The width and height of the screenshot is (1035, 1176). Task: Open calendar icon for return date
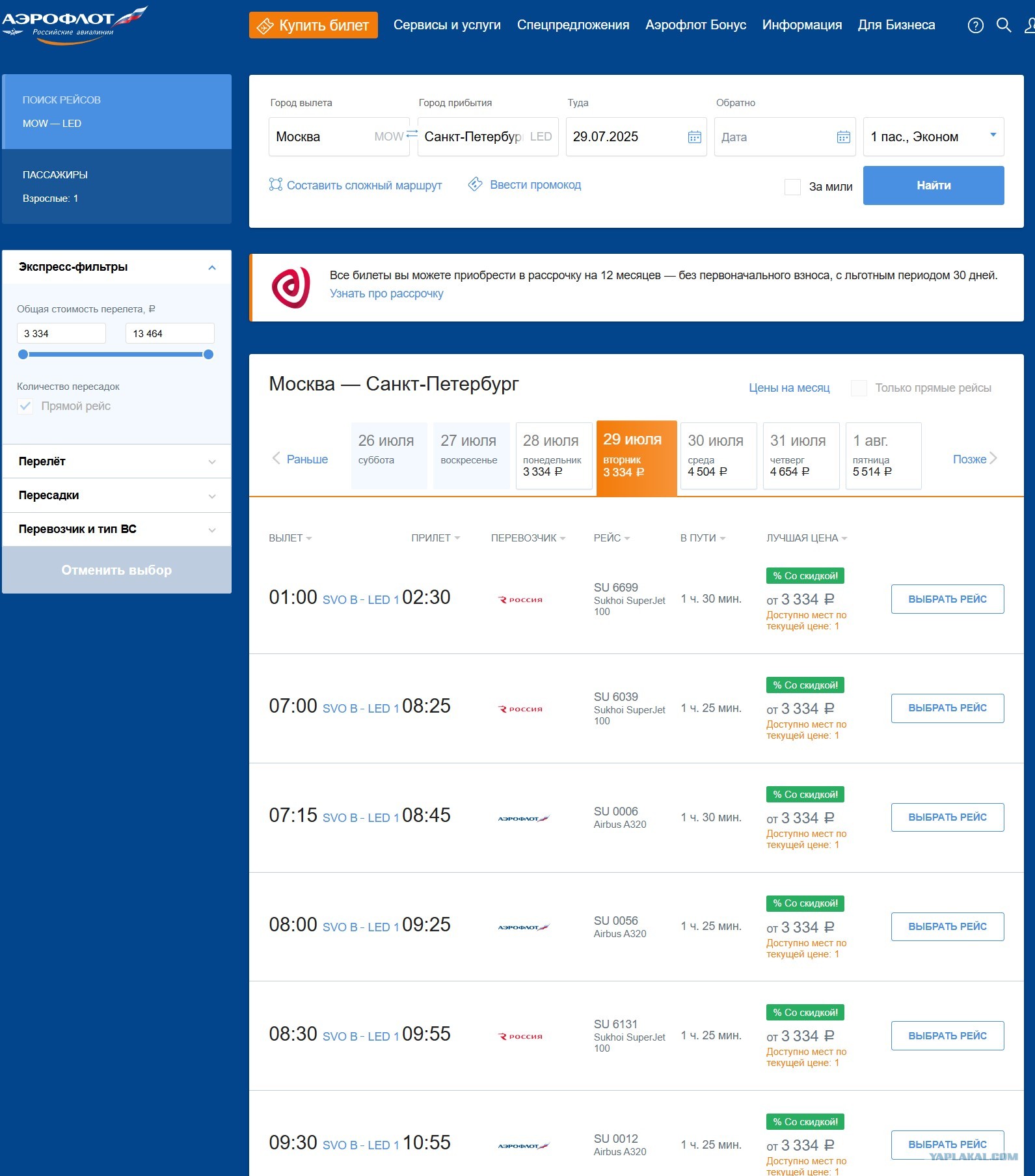click(x=843, y=137)
